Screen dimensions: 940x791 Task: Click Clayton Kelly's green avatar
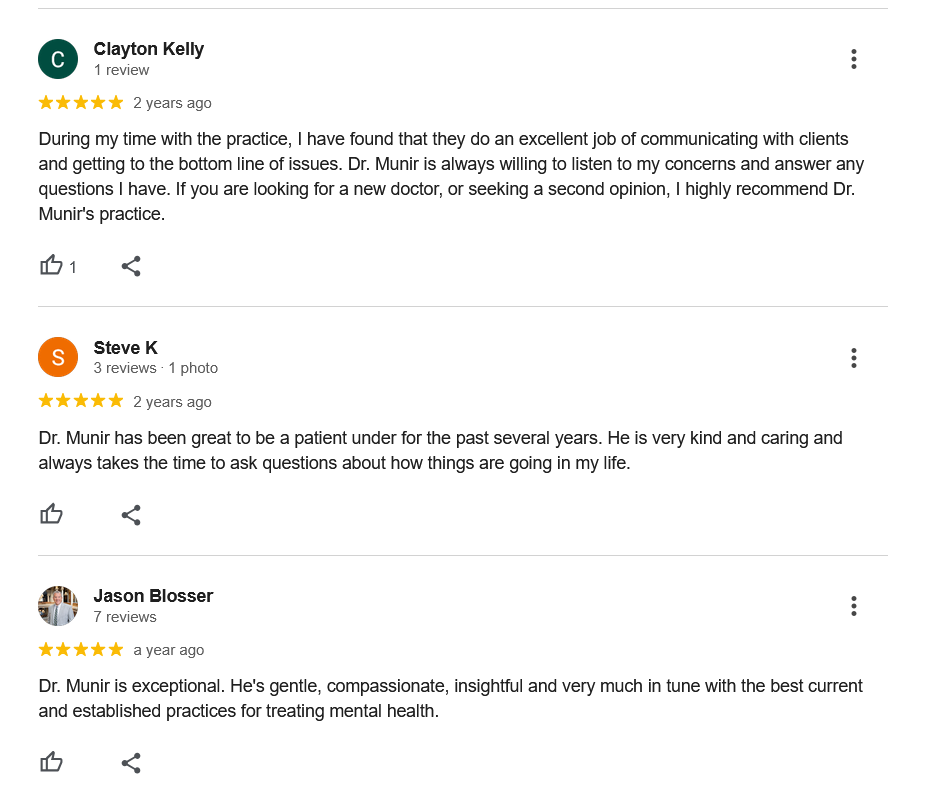58,59
